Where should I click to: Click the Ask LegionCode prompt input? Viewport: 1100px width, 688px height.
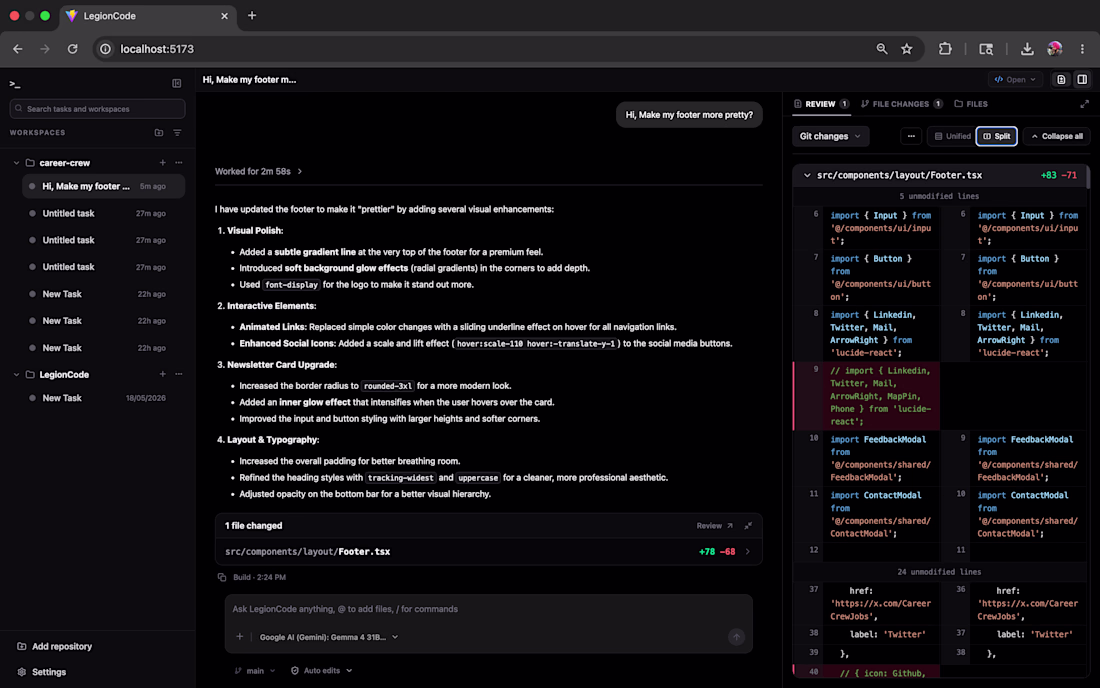[488, 609]
